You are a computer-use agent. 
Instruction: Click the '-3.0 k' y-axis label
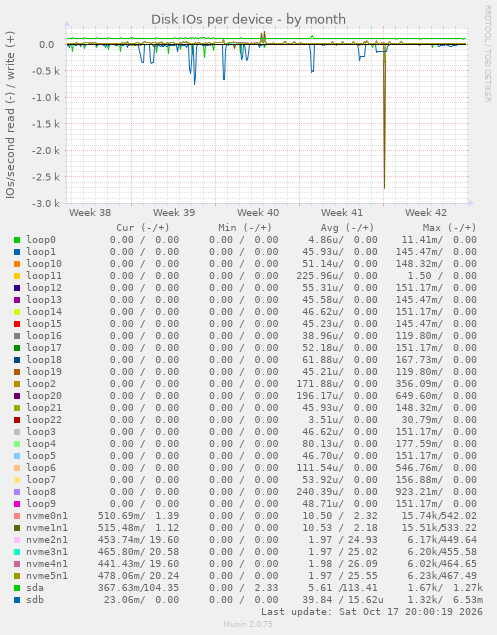[x=46, y=203]
